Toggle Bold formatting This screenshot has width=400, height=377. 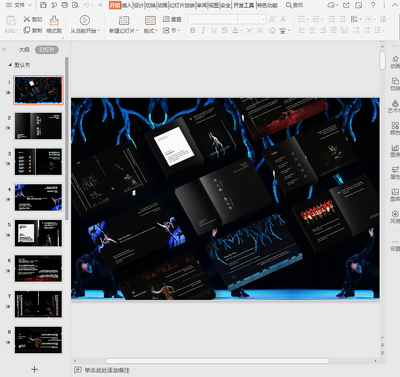coord(193,30)
